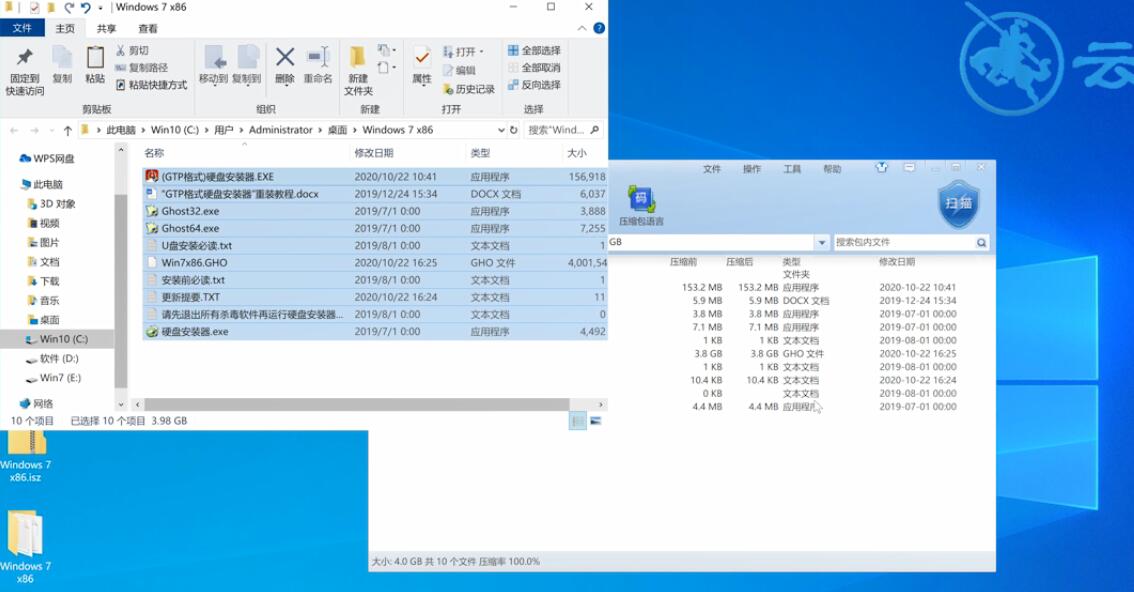The width and height of the screenshot is (1134, 592).
Task: Switch Explorer to the large icons view toggle
Action: pyautogui.click(x=595, y=421)
